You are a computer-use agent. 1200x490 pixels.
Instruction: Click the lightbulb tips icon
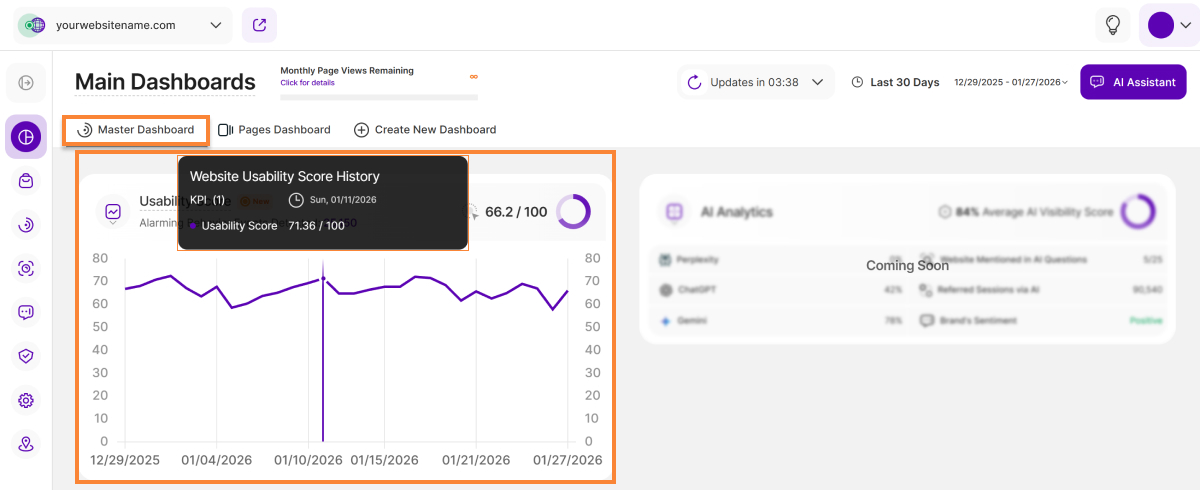coord(1112,25)
